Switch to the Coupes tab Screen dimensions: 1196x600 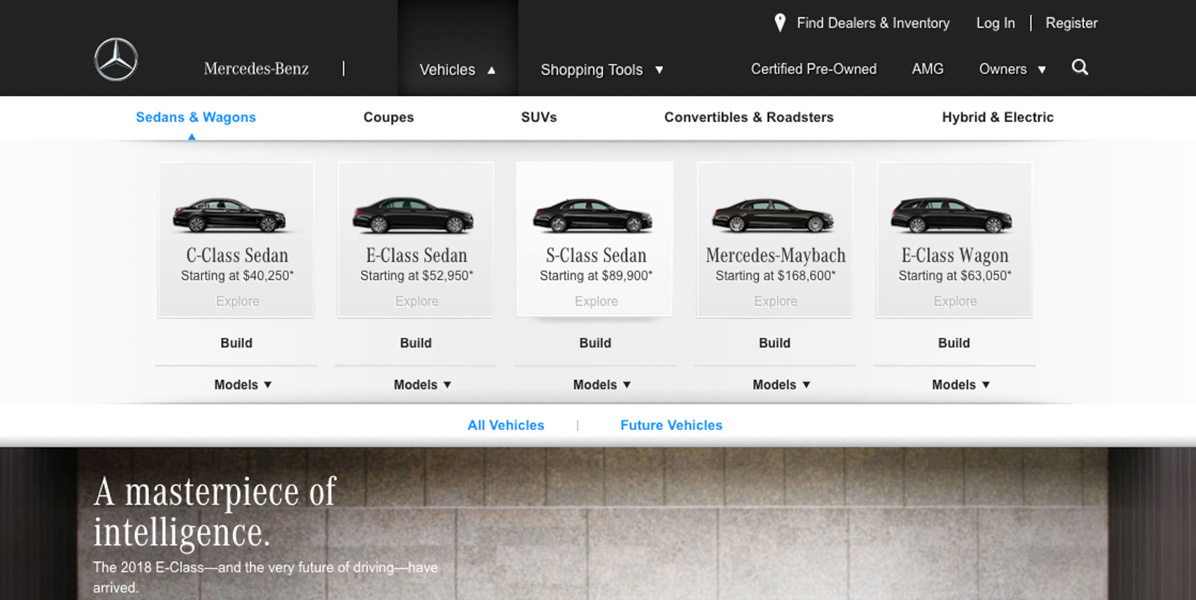tap(388, 117)
